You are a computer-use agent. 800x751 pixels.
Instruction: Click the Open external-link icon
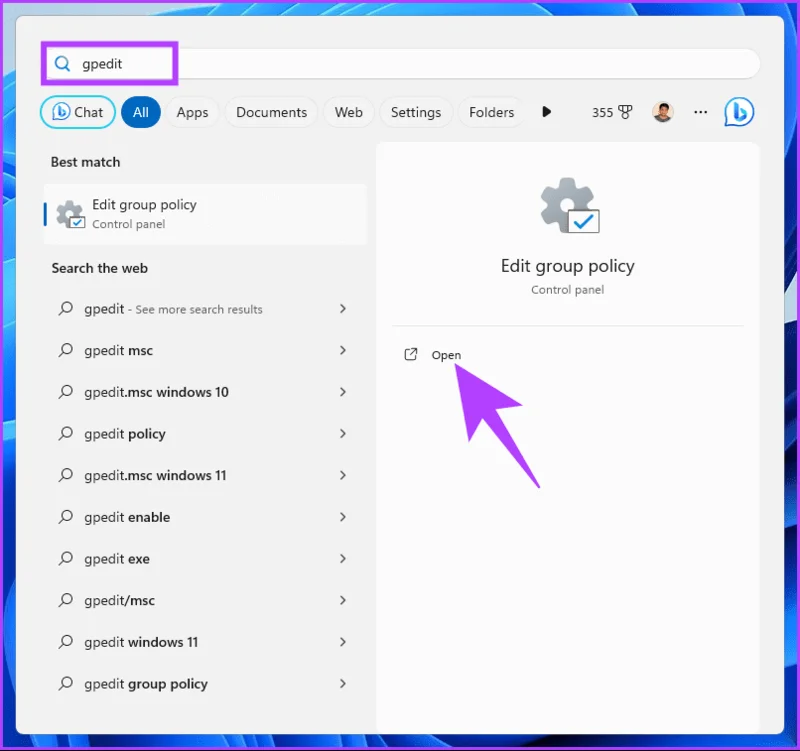click(x=411, y=354)
